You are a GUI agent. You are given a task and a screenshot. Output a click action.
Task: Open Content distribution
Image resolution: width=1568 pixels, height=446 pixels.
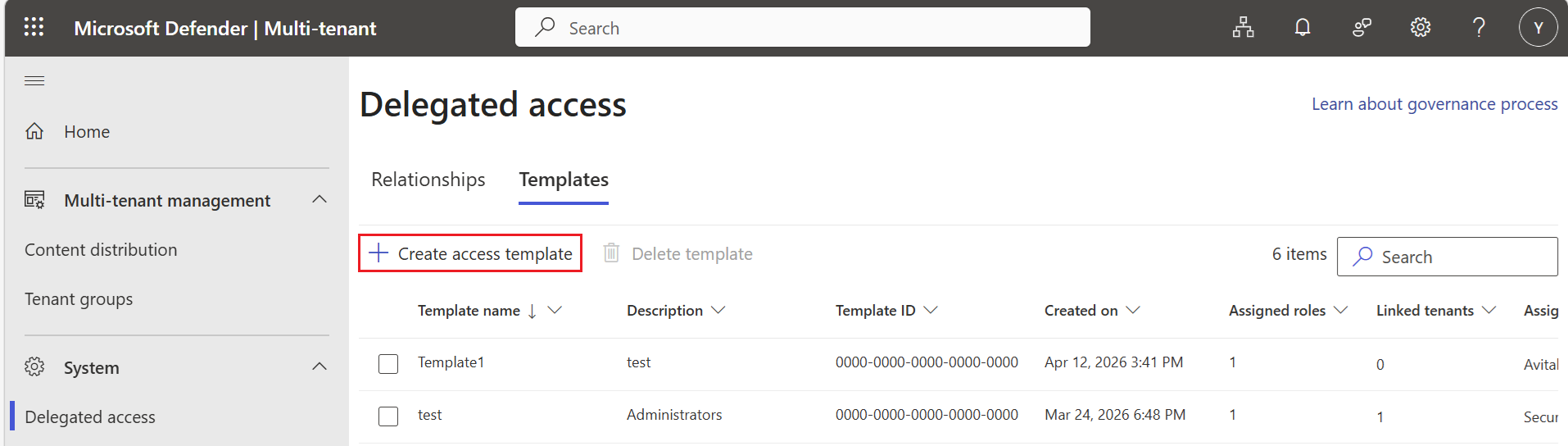click(x=101, y=250)
